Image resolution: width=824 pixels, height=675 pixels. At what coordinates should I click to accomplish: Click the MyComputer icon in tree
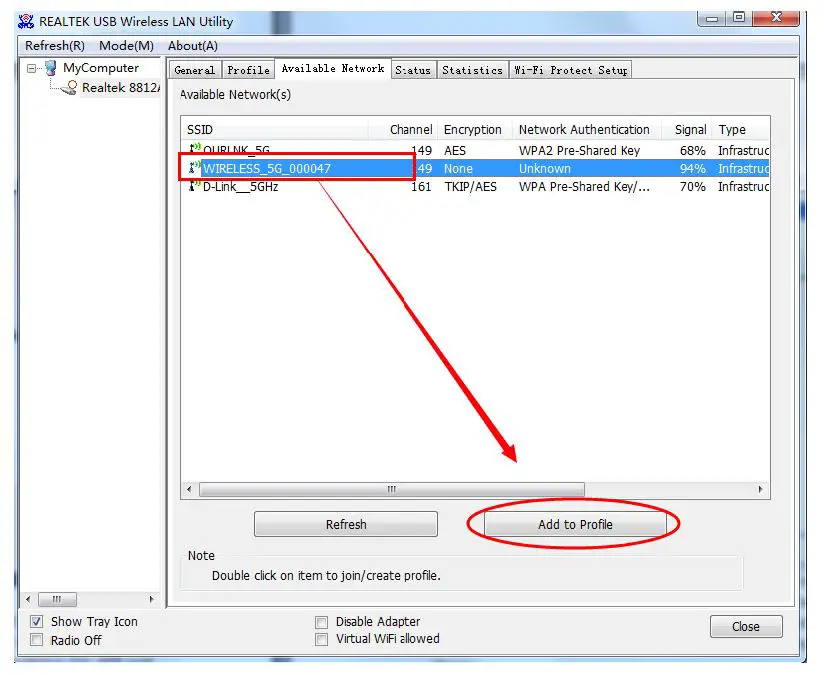pyautogui.click(x=50, y=68)
